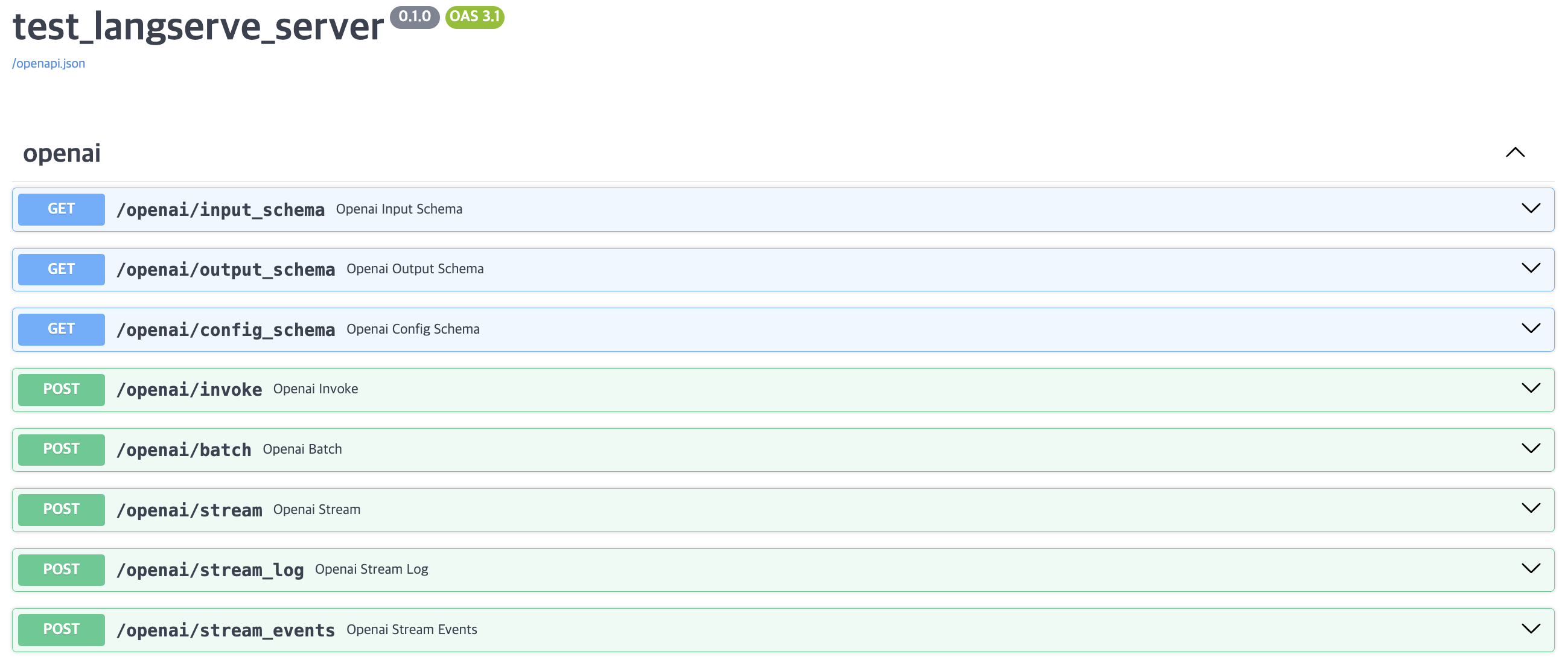The width and height of the screenshot is (1568, 666).
Task: Expand chevron on /openai/stream row
Action: click(x=1529, y=508)
